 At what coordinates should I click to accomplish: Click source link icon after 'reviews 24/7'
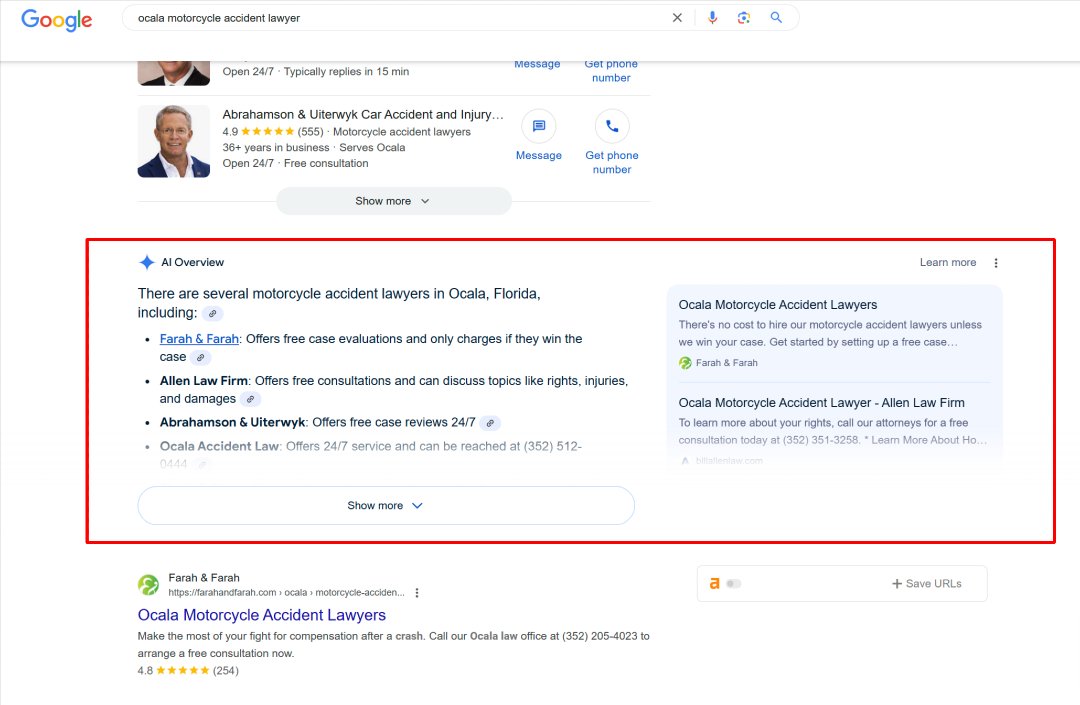point(490,423)
